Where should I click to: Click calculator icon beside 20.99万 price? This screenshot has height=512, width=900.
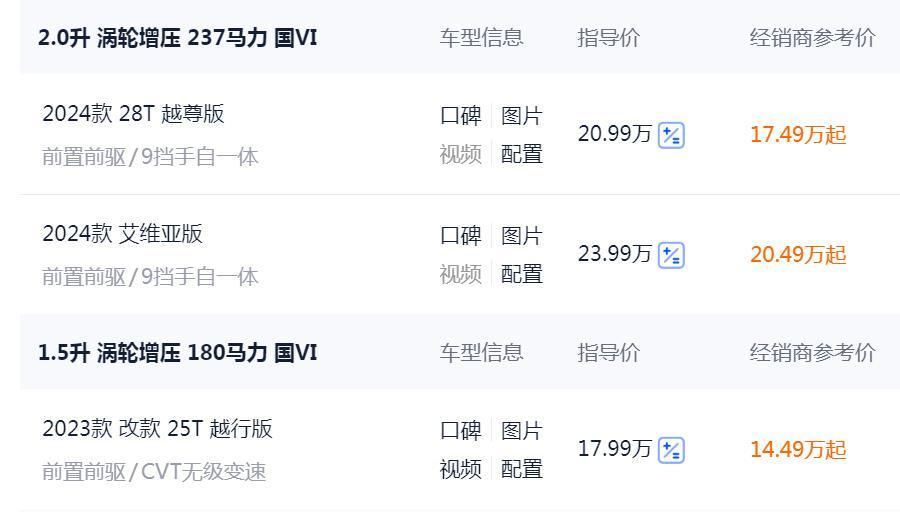click(x=671, y=135)
